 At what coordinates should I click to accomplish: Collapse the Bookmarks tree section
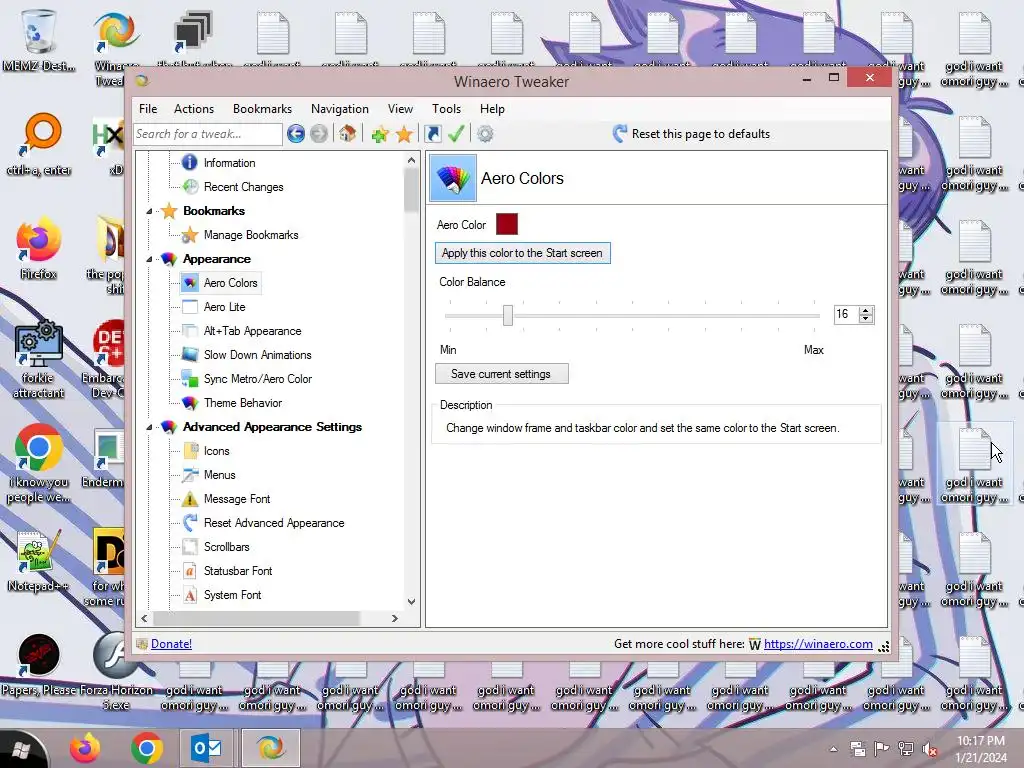[149, 211]
